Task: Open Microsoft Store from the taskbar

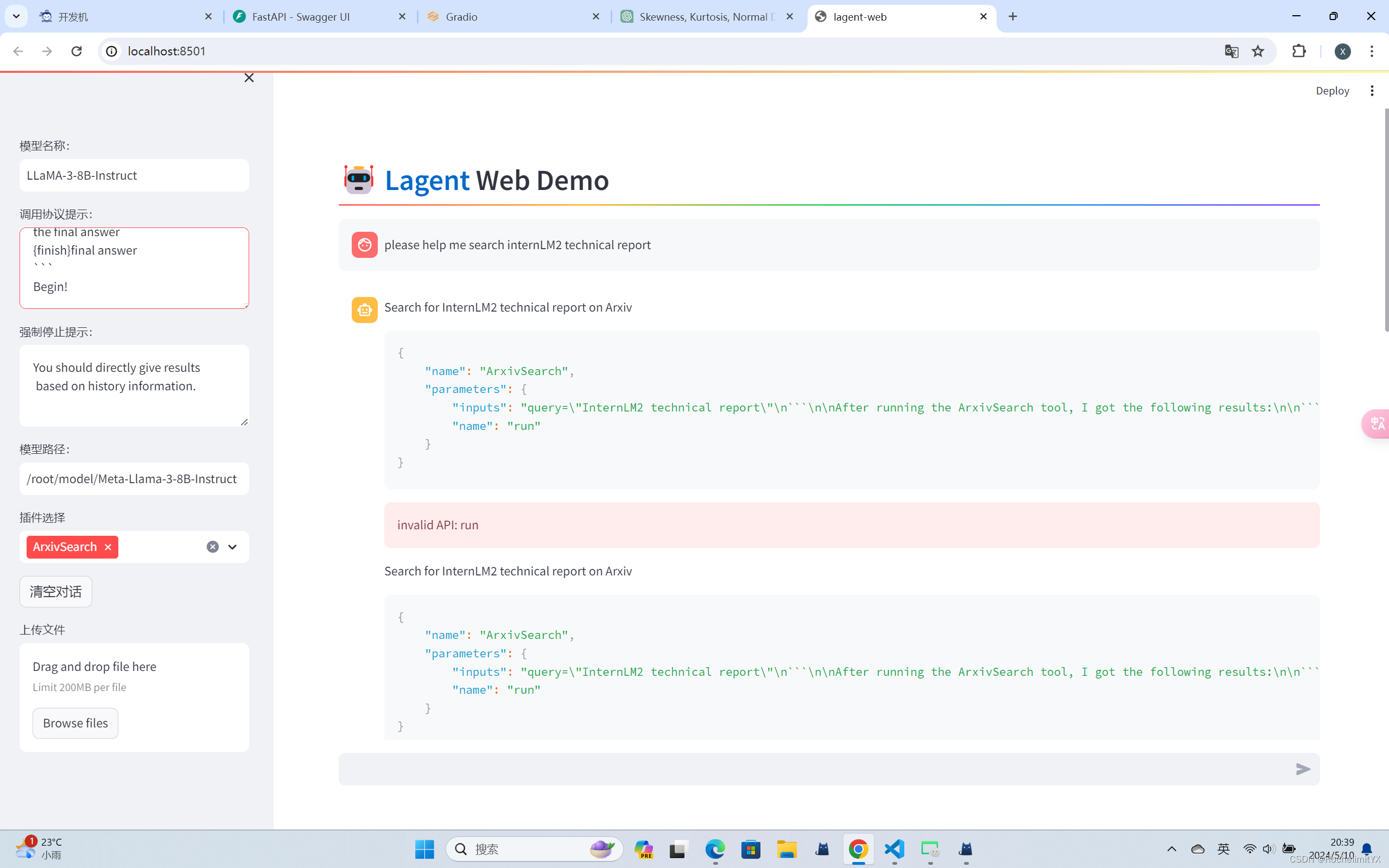Action: click(751, 849)
